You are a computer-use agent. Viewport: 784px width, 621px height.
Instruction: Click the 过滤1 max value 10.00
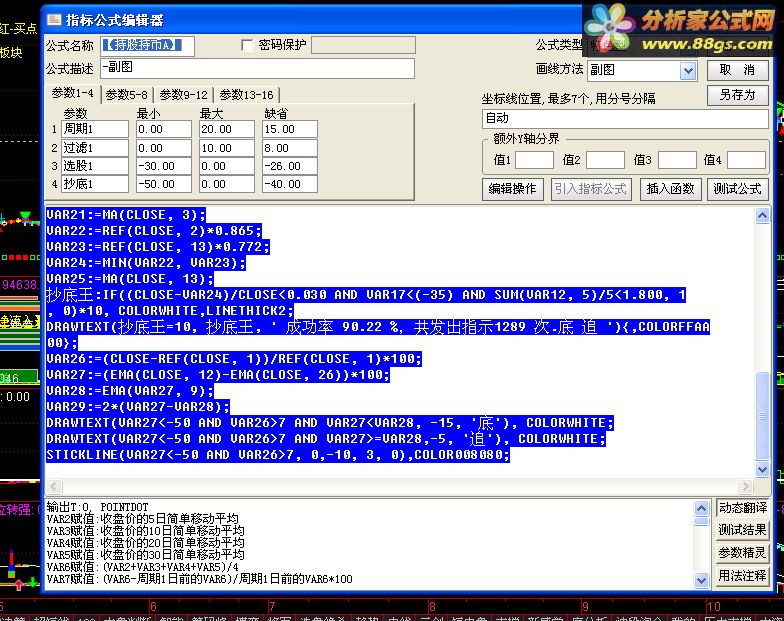(227, 148)
